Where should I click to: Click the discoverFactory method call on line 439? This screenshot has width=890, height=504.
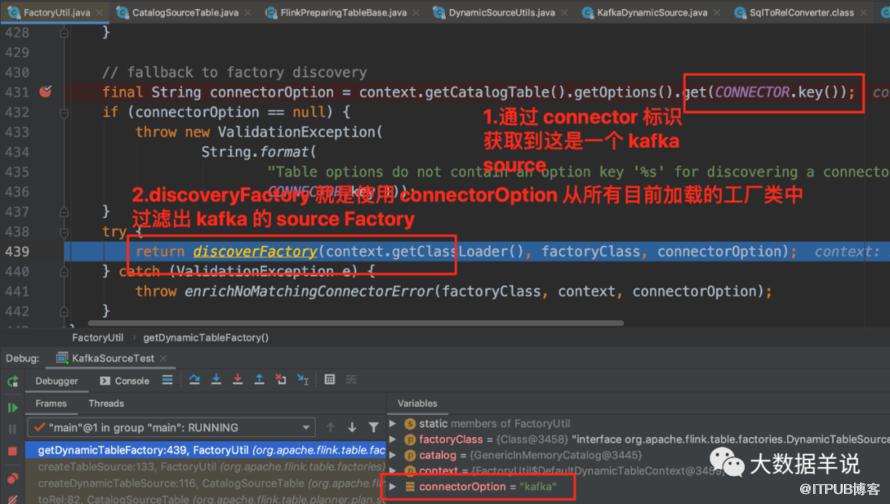point(255,251)
